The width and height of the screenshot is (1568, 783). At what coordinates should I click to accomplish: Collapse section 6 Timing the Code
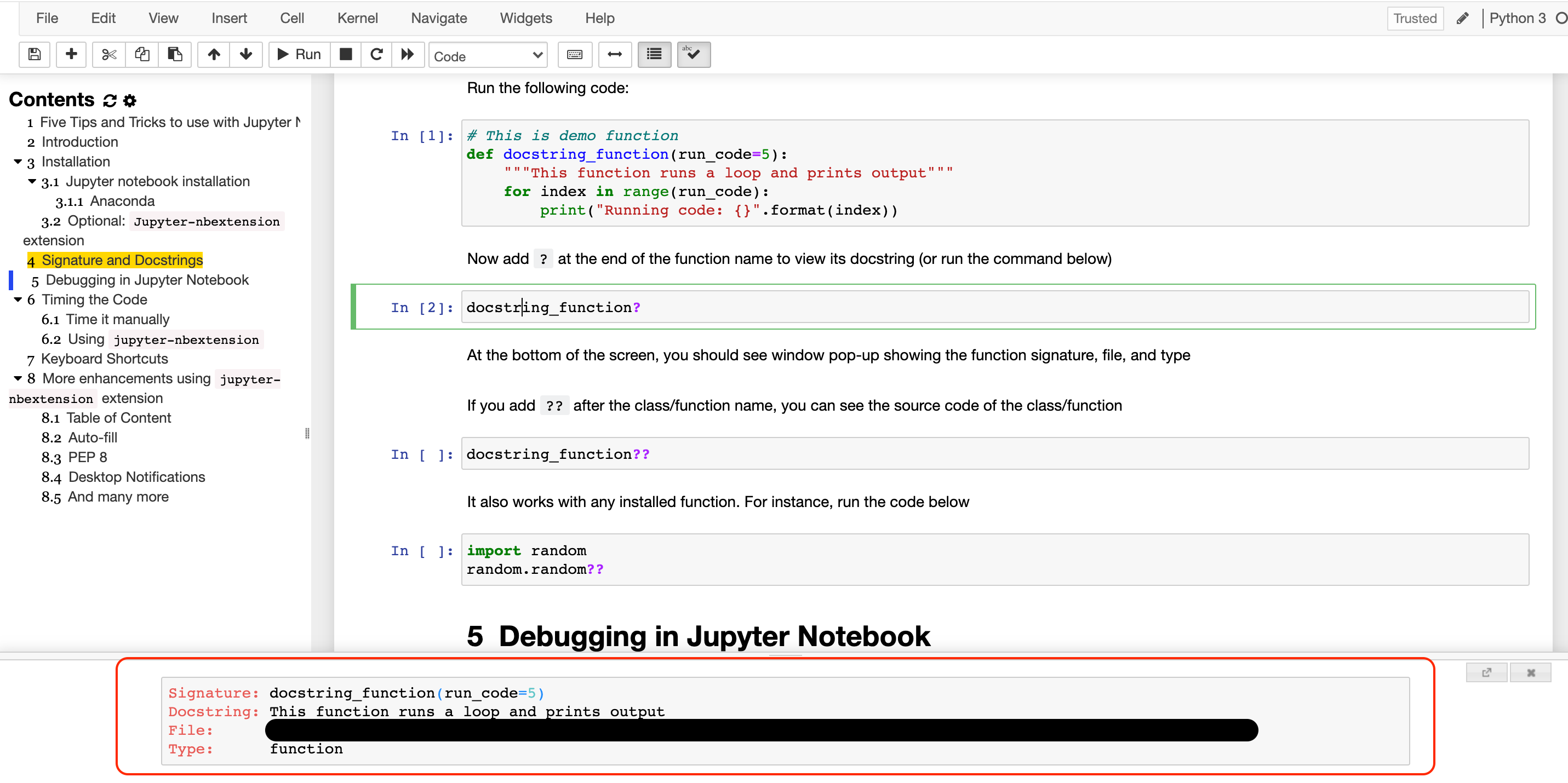(x=18, y=300)
